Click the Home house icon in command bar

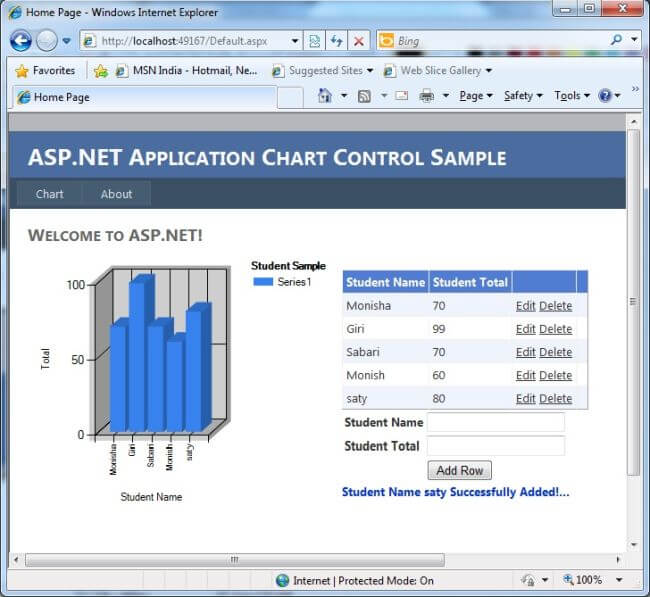click(x=325, y=96)
